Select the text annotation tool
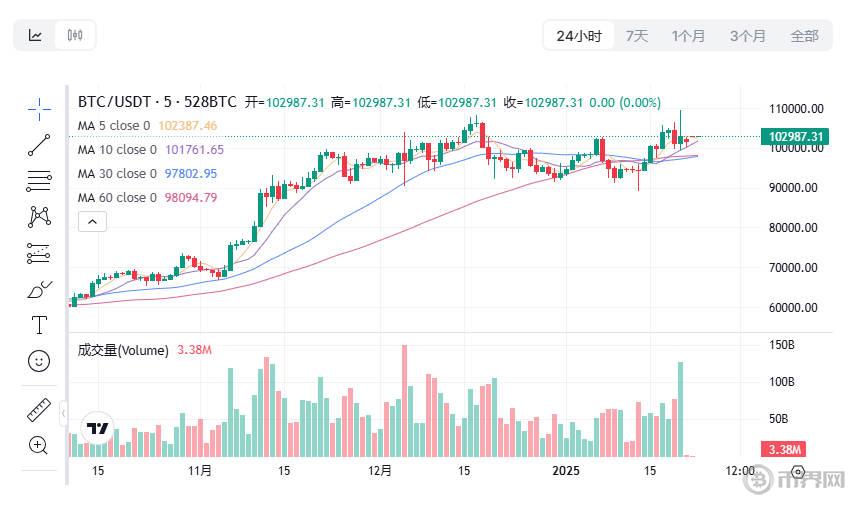The width and height of the screenshot is (856, 507). click(39, 325)
